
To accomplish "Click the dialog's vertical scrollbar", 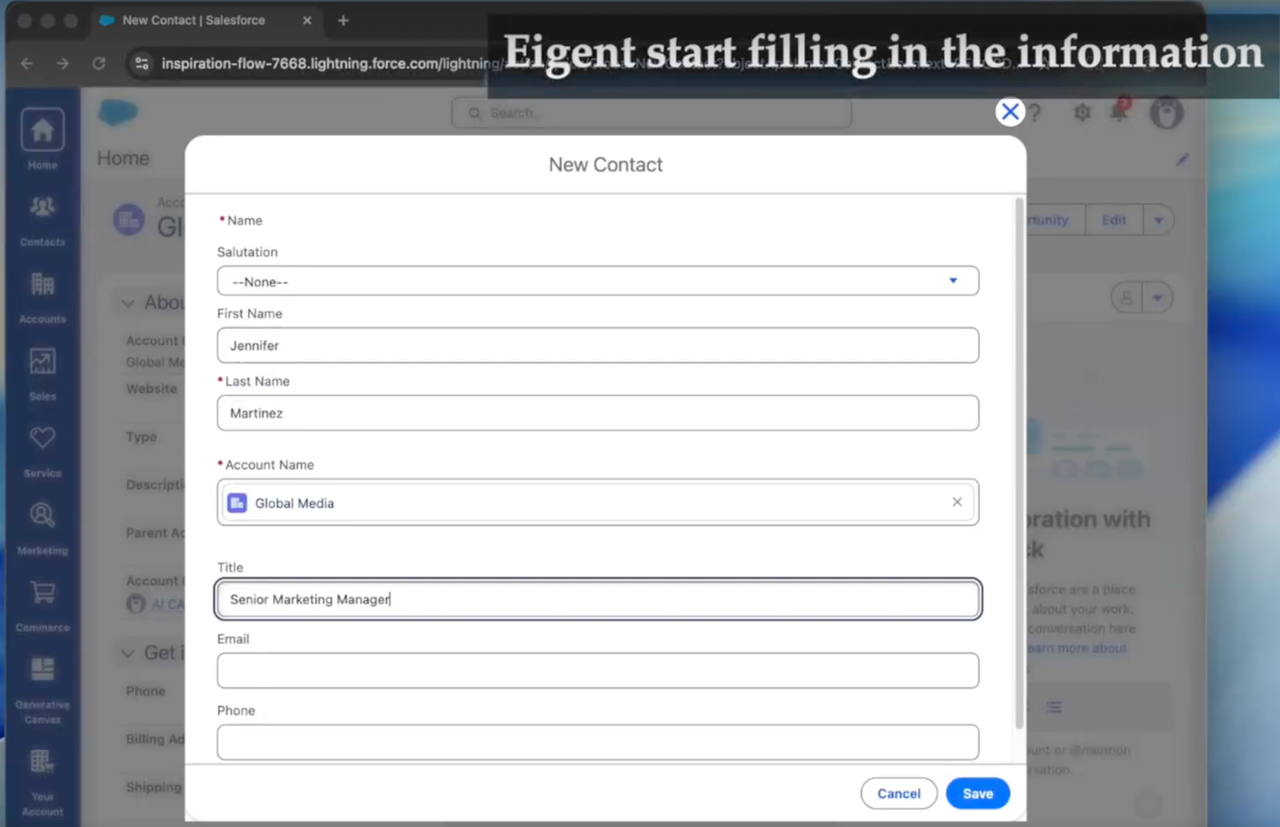I will (x=1019, y=460).
